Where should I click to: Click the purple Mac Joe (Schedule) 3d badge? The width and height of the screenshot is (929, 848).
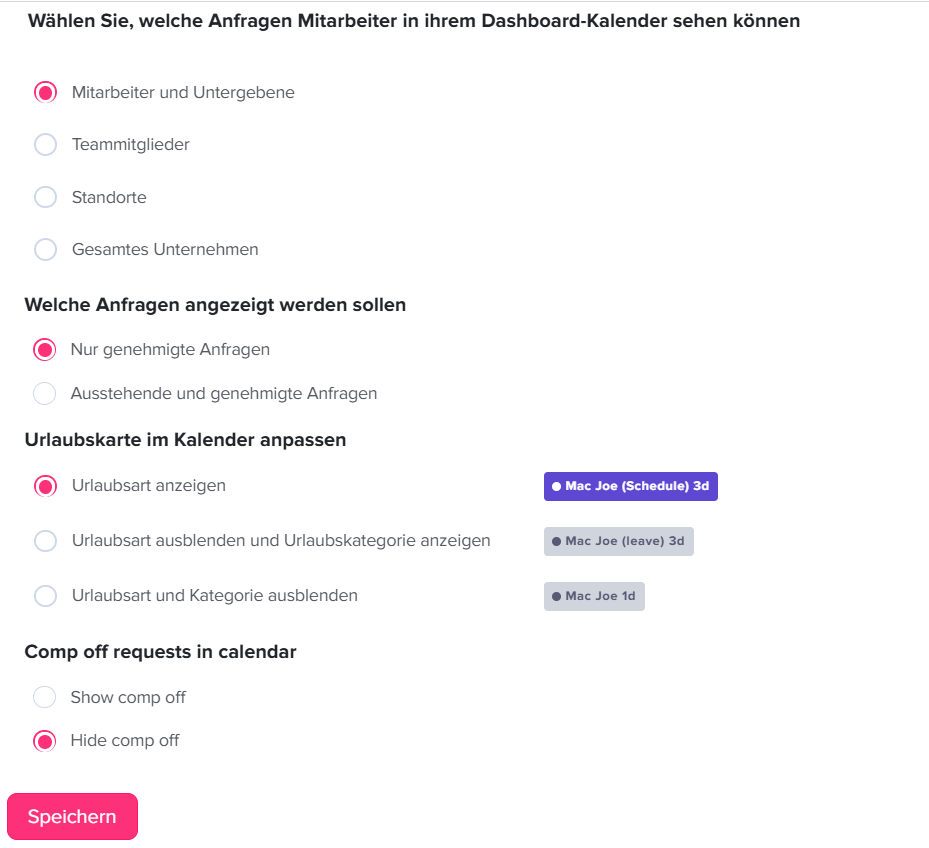[630, 486]
